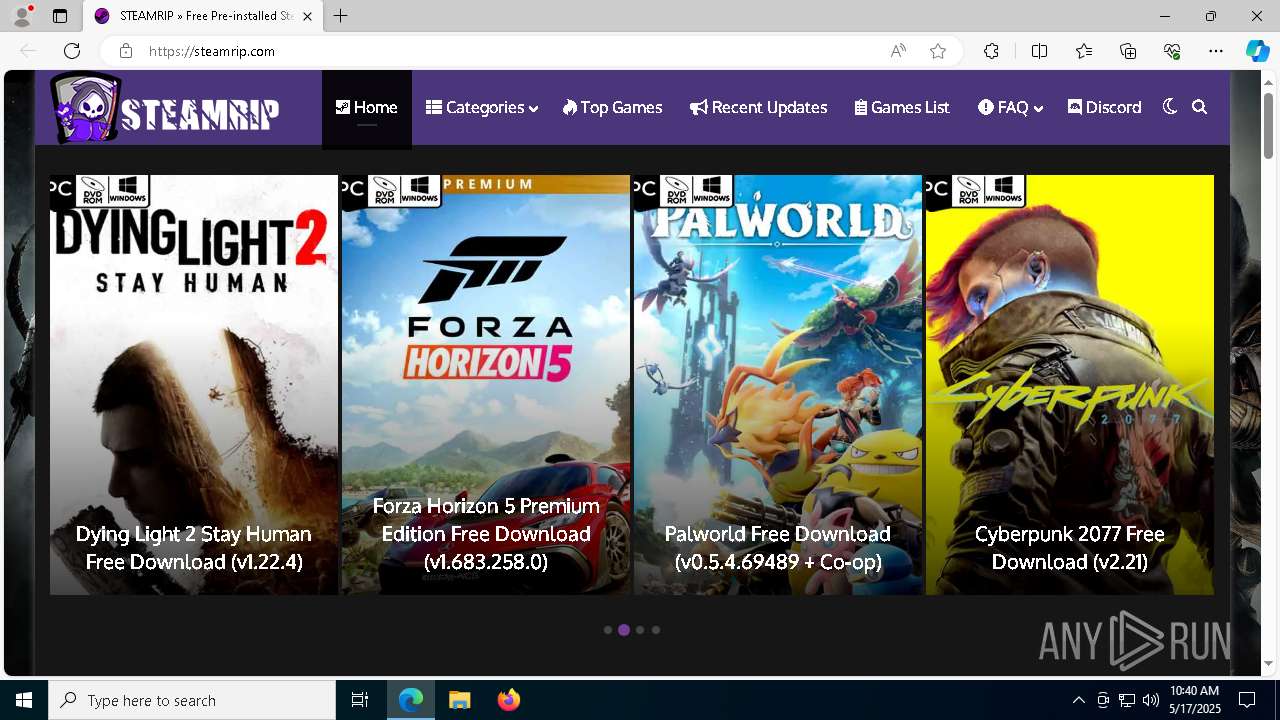Click the page vertical scrollbar thumb
Image resolution: width=1280 pixels, height=720 pixels.
coord(1268,125)
